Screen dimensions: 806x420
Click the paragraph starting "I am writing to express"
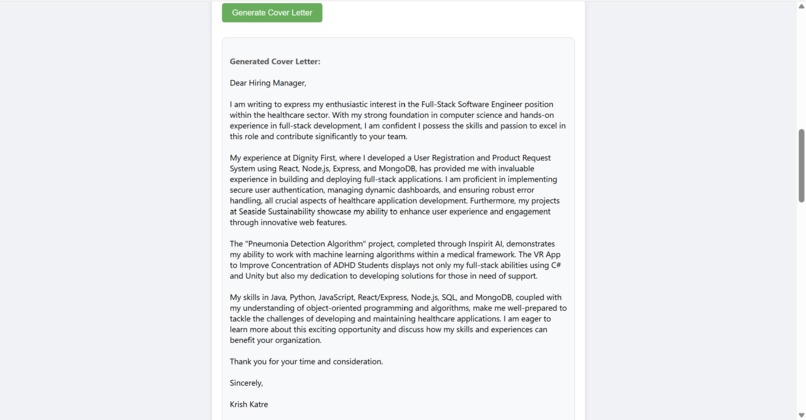point(398,120)
